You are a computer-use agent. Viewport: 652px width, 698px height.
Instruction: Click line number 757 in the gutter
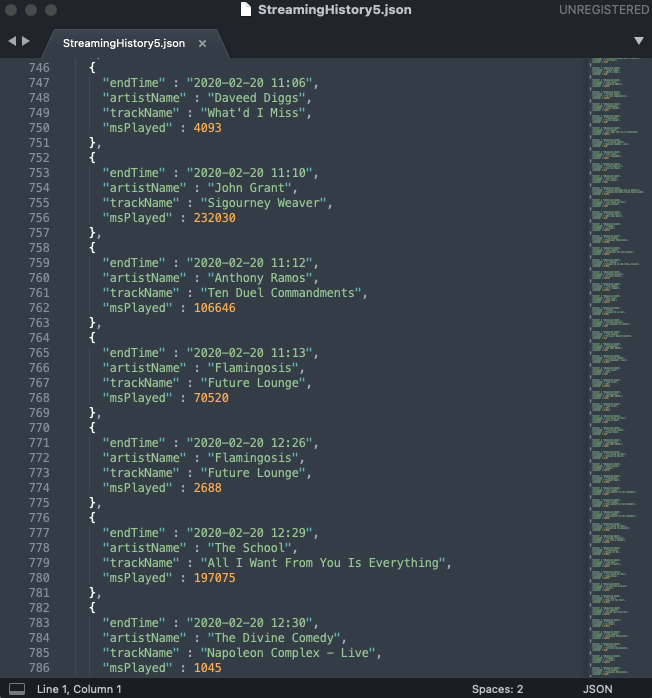coord(39,233)
